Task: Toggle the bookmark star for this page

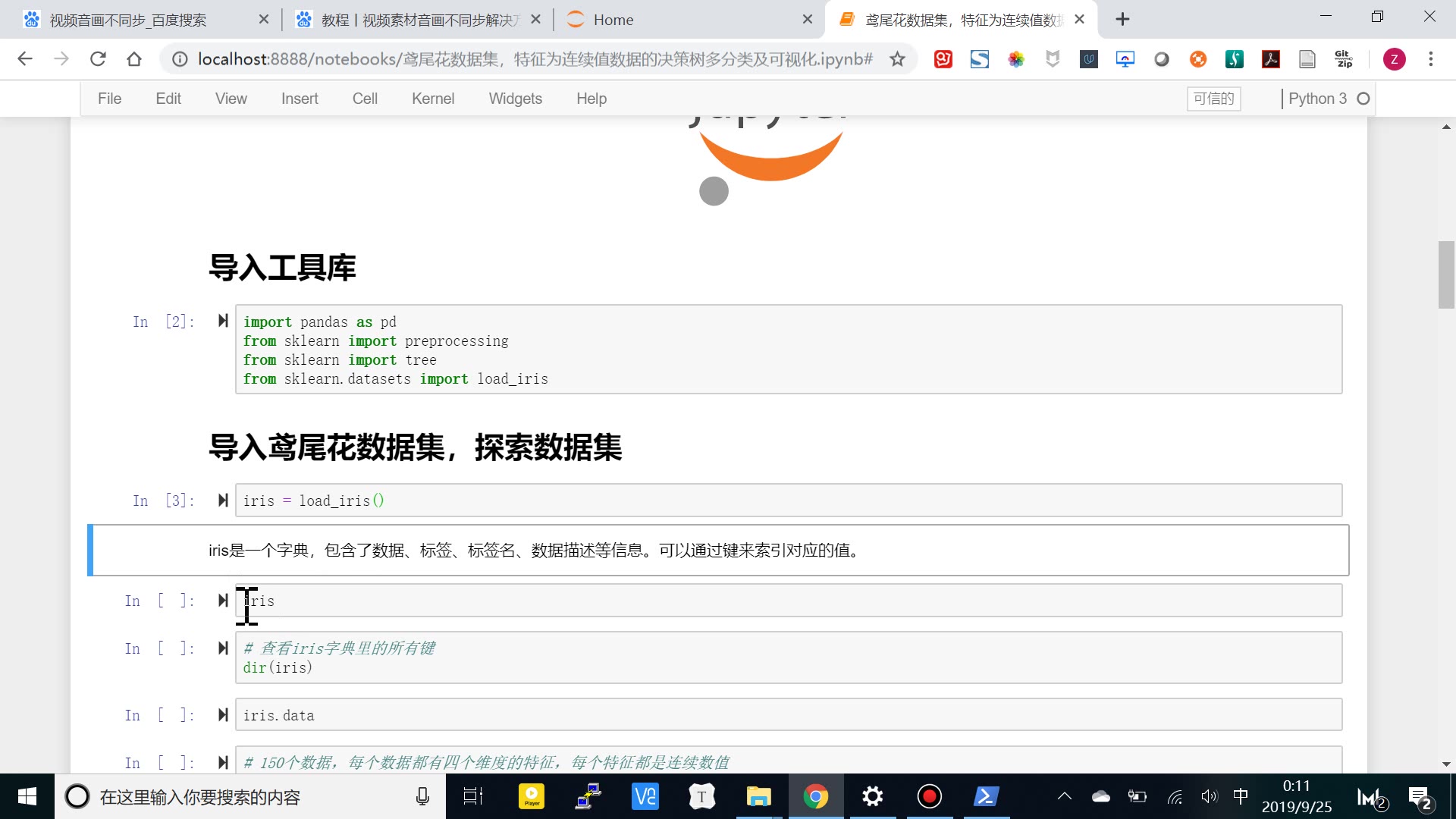Action: coord(897,58)
